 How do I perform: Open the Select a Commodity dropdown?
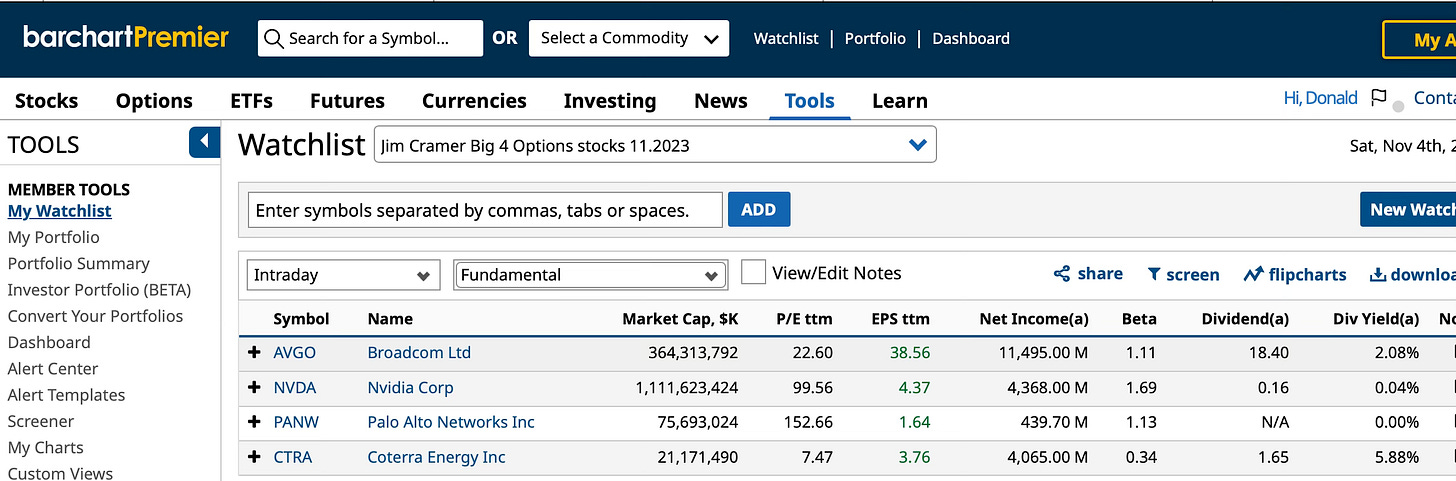pos(629,38)
